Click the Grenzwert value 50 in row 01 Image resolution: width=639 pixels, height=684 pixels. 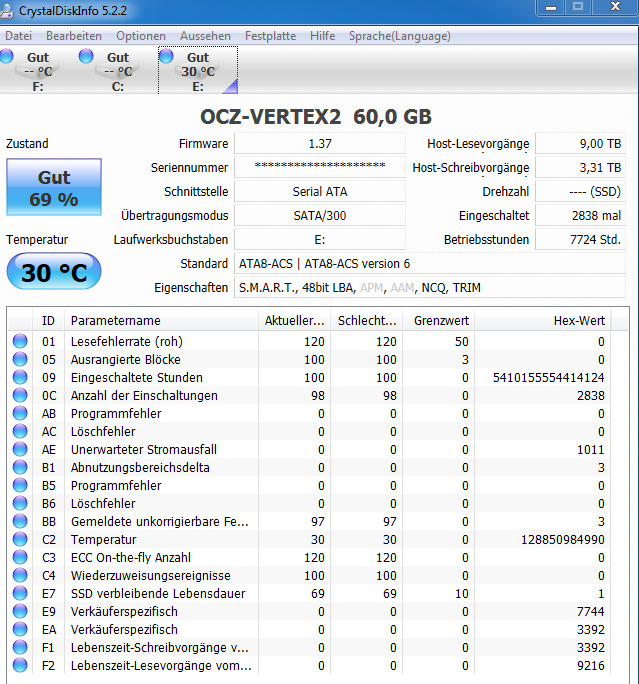pos(461,342)
